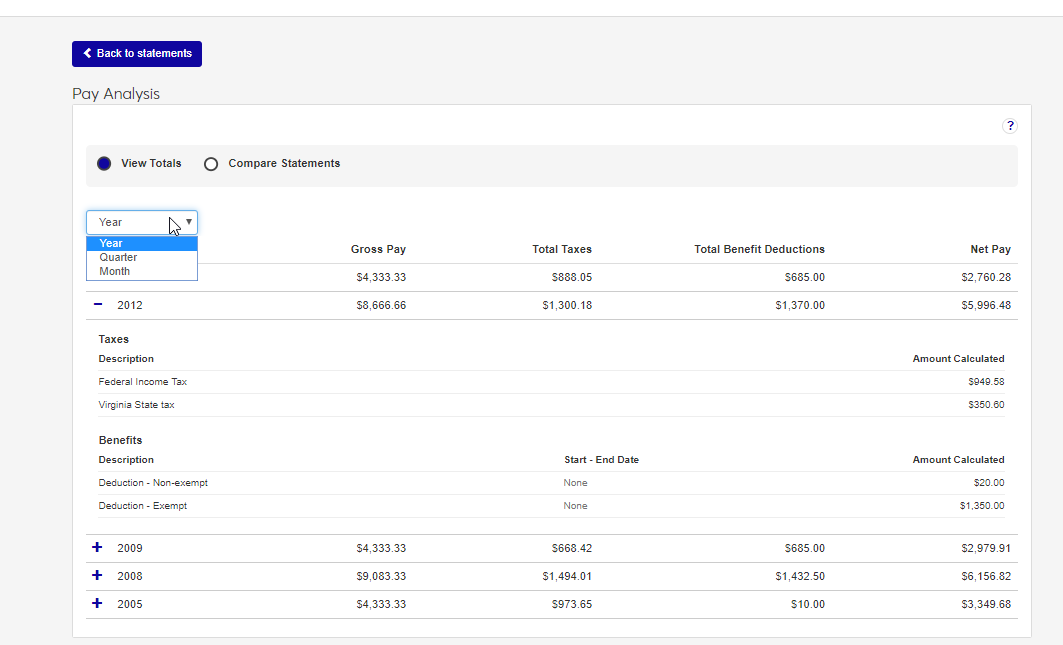The width and height of the screenshot is (1063, 645).
Task: Select the View Totals radio button
Action: coord(104,164)
